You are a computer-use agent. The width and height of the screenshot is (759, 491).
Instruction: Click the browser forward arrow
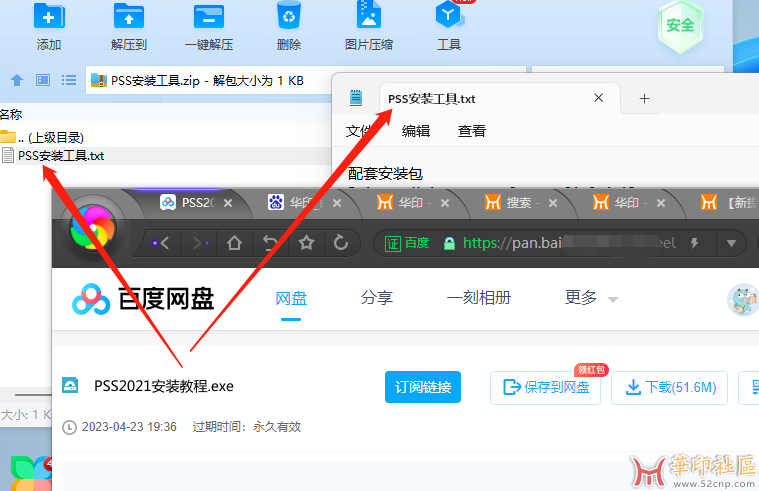(200, 243)
